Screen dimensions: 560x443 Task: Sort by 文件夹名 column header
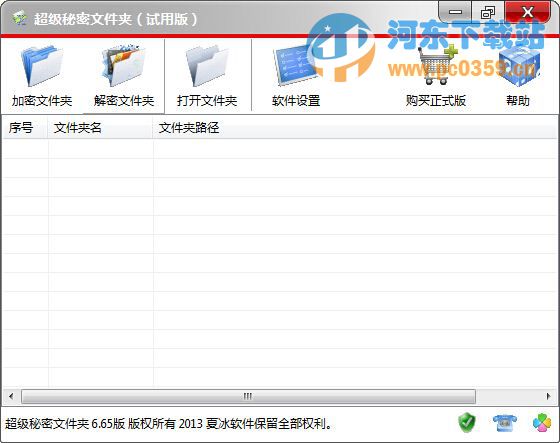pyautogui.click(x=100, y=128)
